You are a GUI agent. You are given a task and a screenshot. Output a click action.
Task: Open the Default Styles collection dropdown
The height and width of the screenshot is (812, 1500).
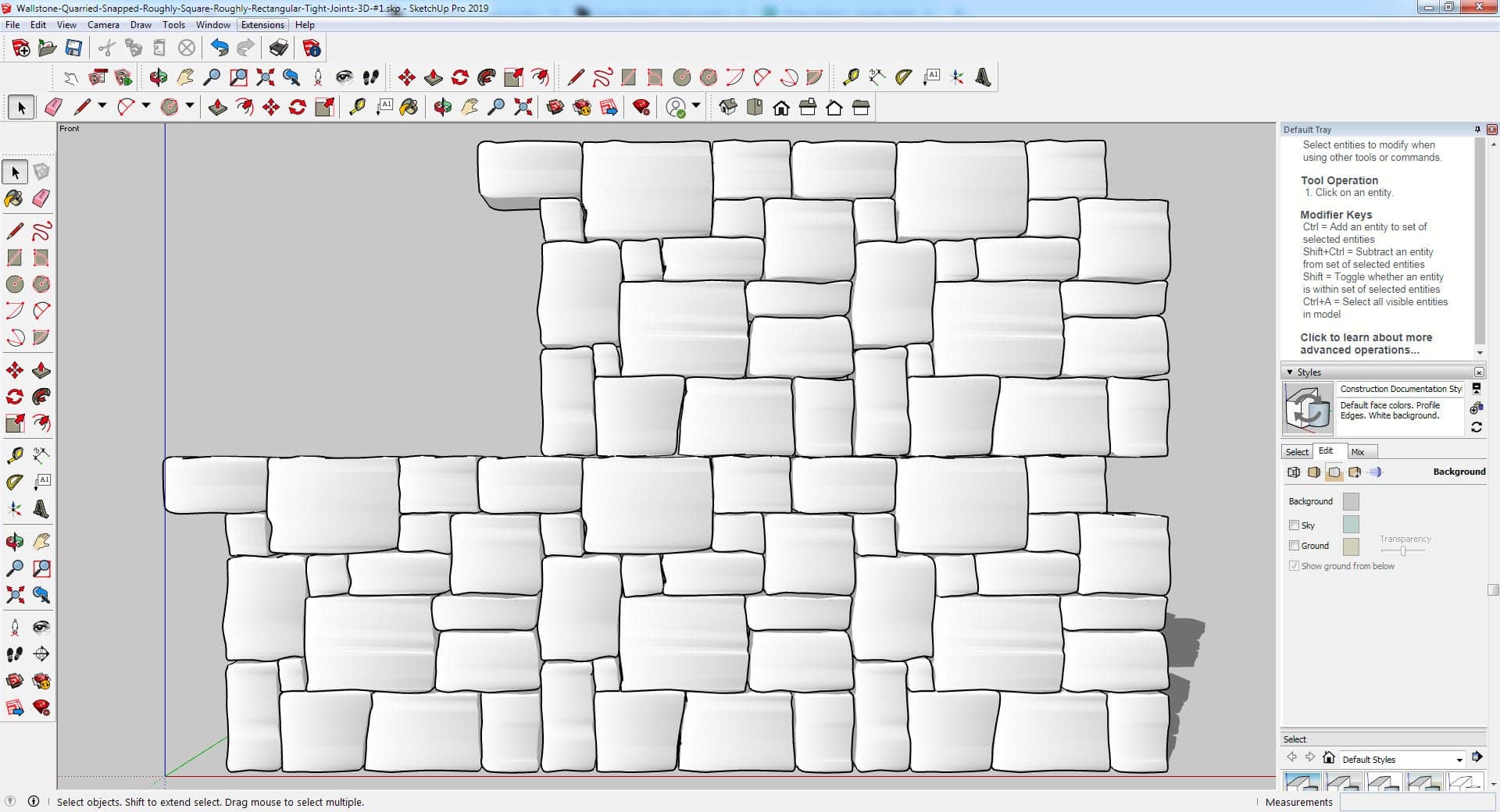click(1459, 760)
